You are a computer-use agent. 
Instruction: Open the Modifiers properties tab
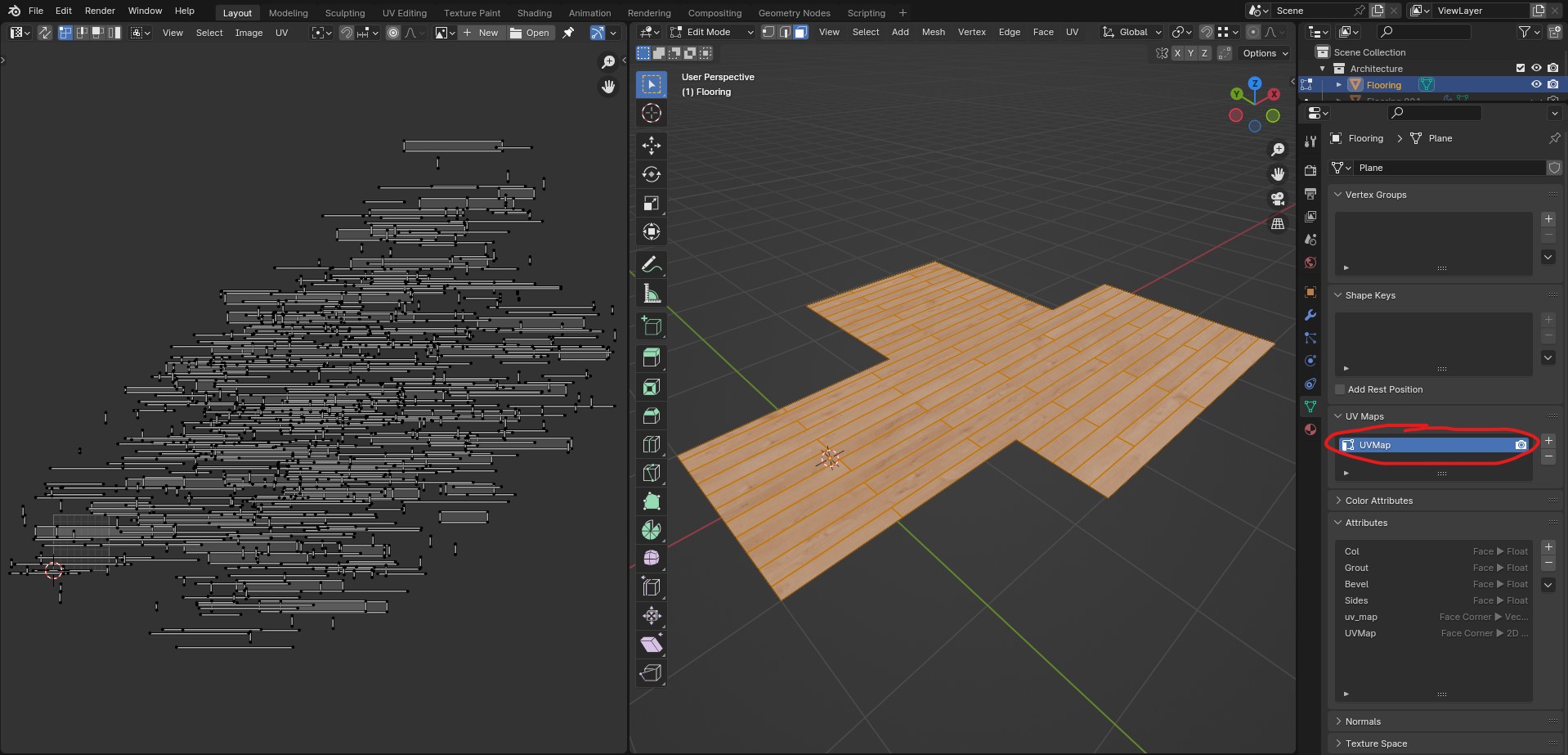pyautogui.click(x=1310, y=315)
